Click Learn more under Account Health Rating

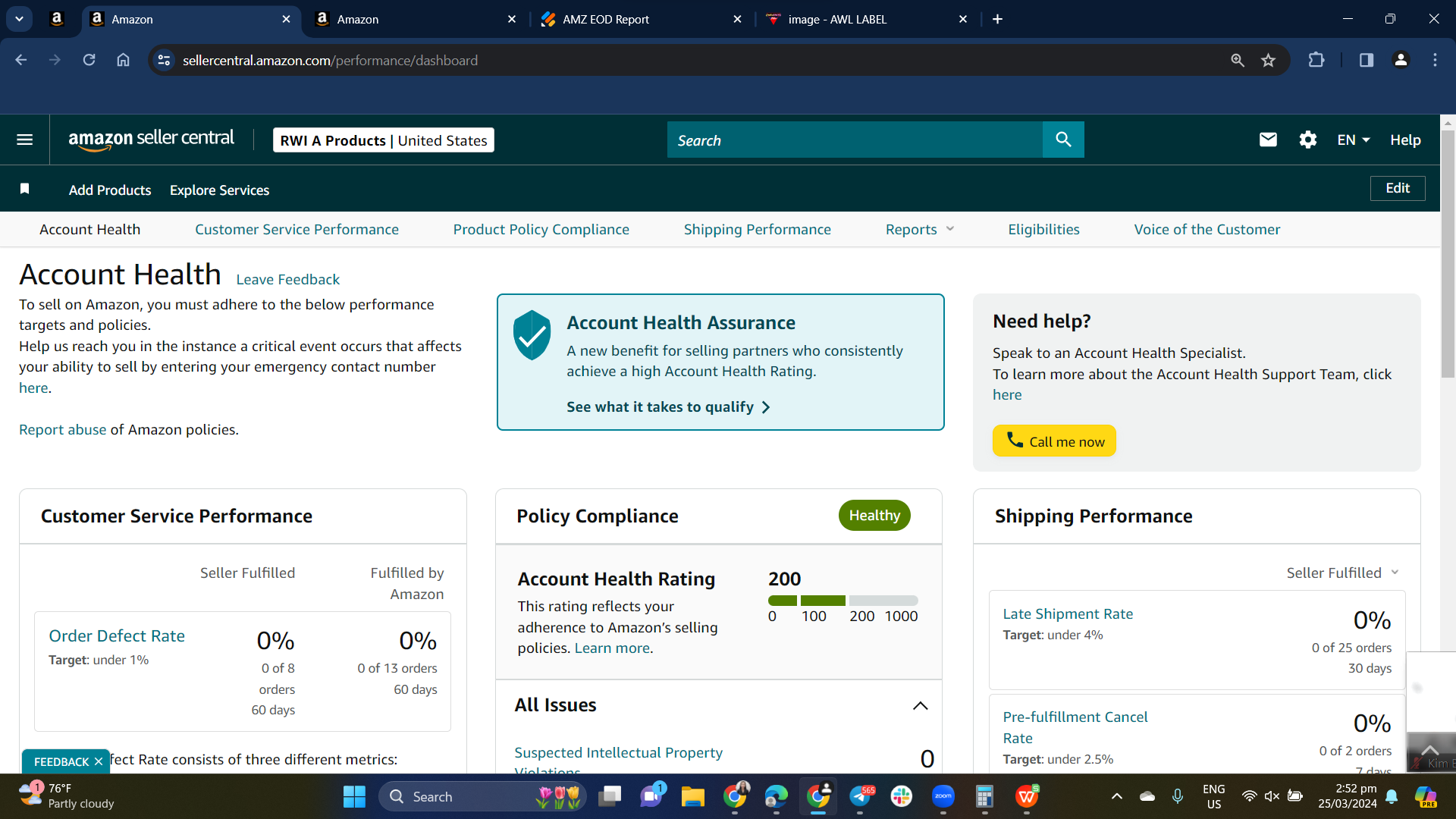coord(612,648)
